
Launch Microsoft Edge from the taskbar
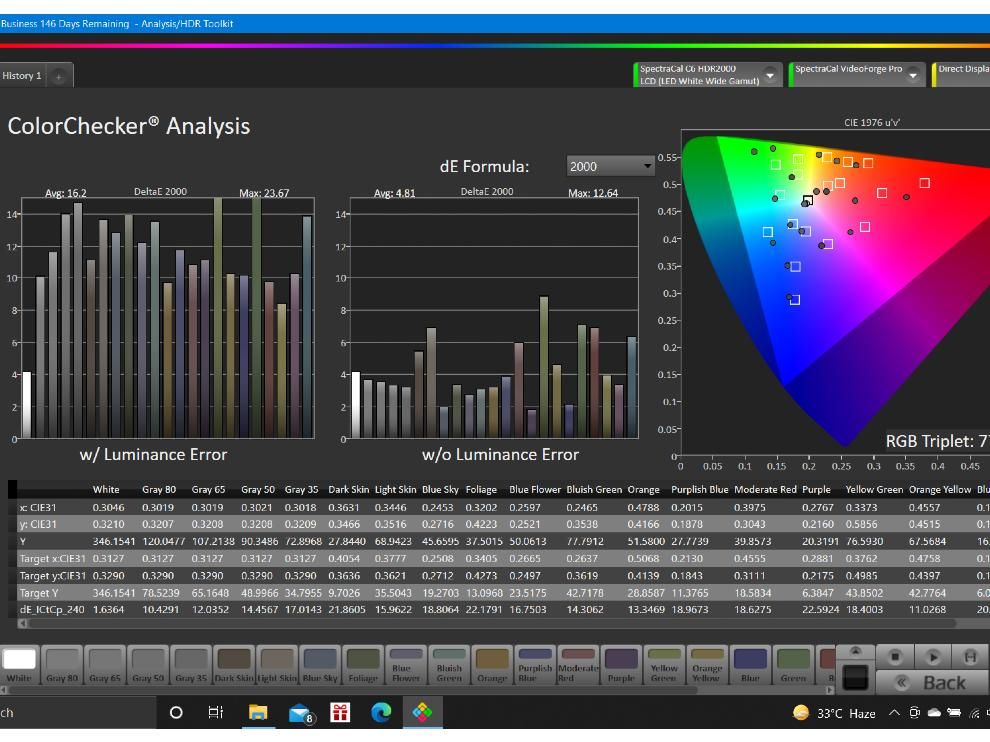383,714
